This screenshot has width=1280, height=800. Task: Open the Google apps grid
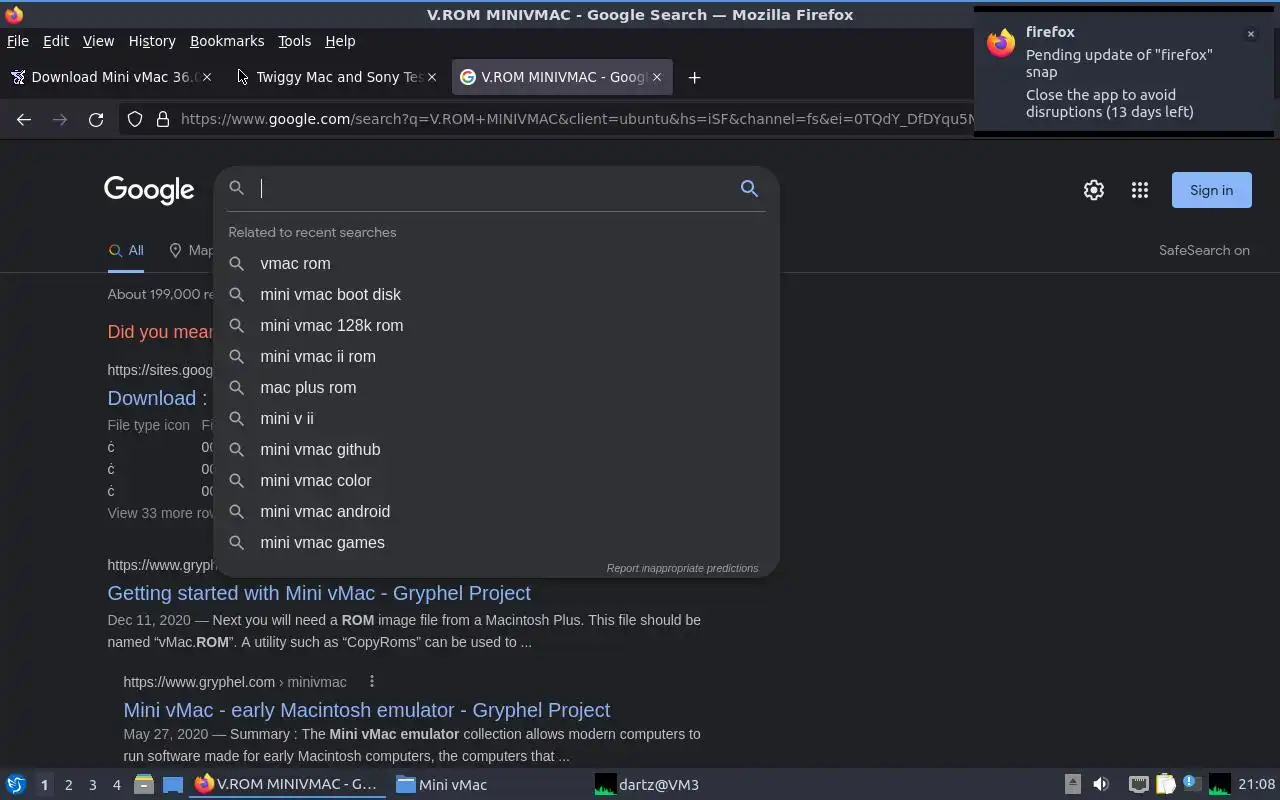click(x=1140, y=190)
